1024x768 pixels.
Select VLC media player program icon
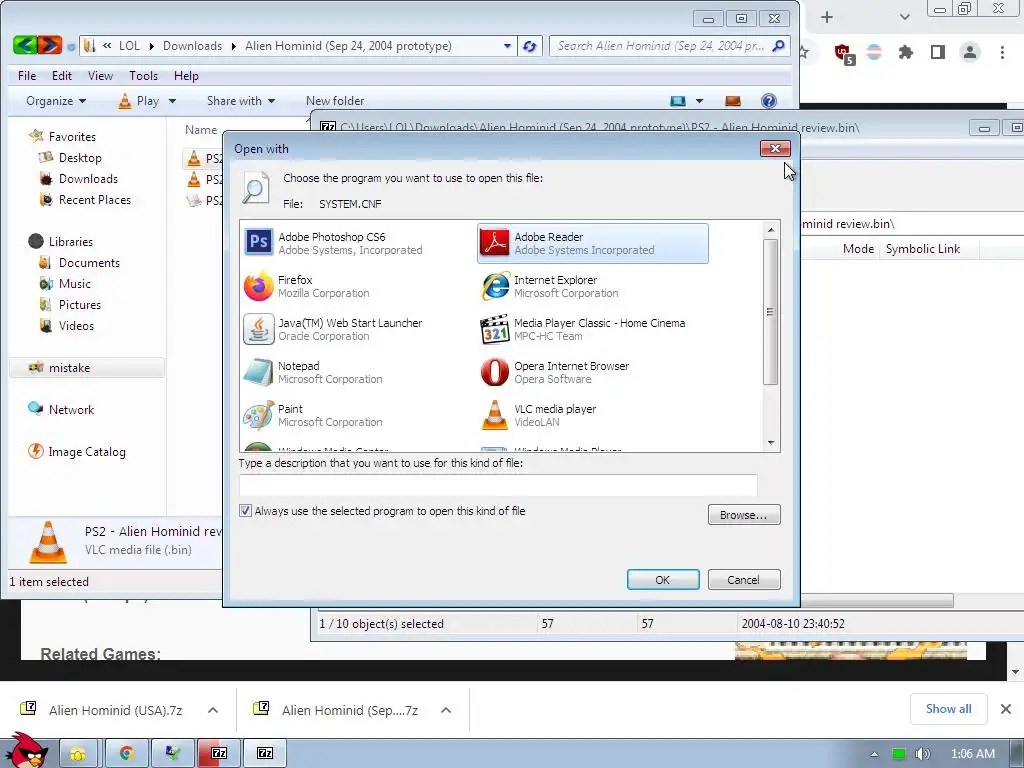(495, 415)
